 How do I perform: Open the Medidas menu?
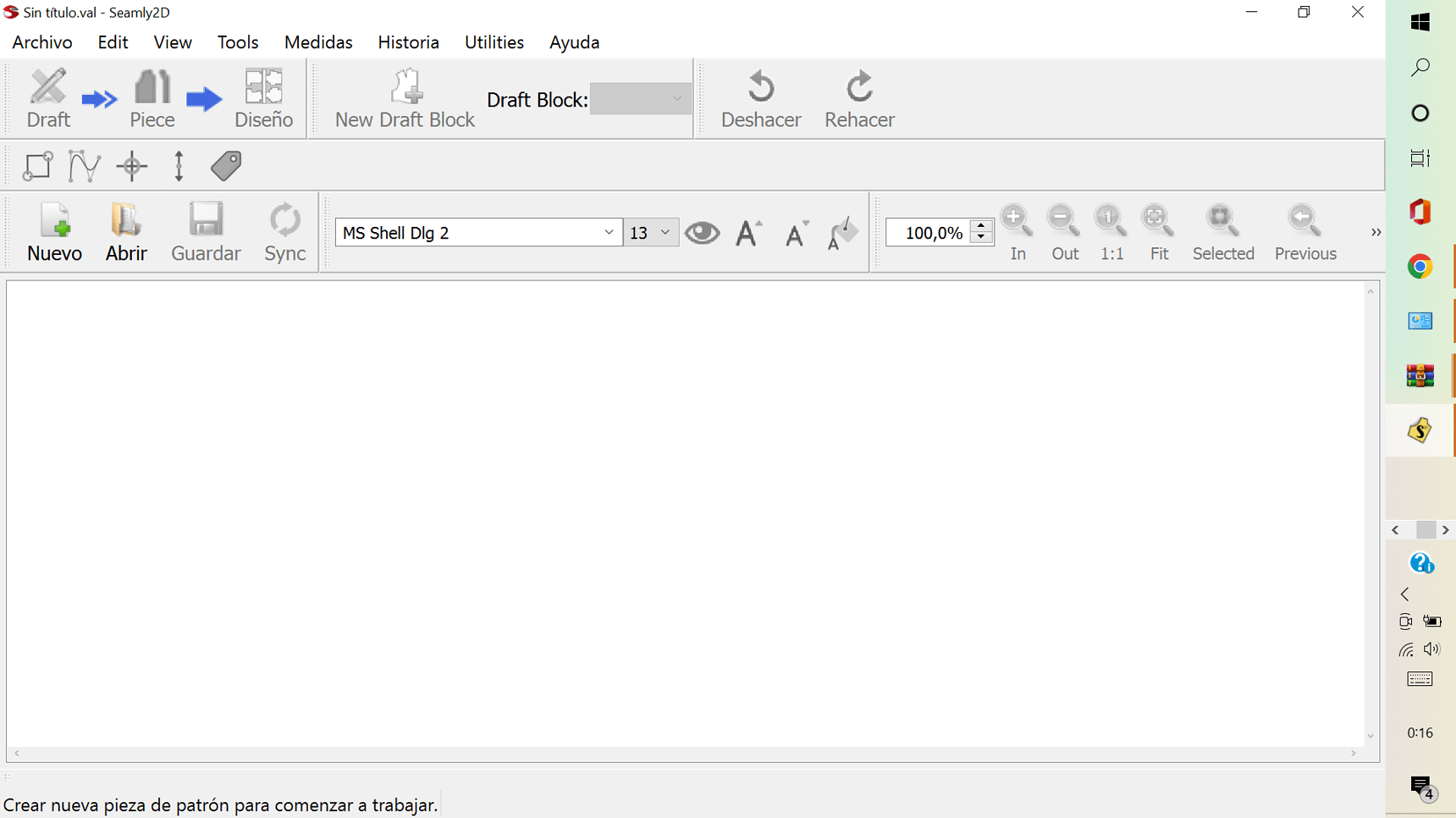pos(317,41)
